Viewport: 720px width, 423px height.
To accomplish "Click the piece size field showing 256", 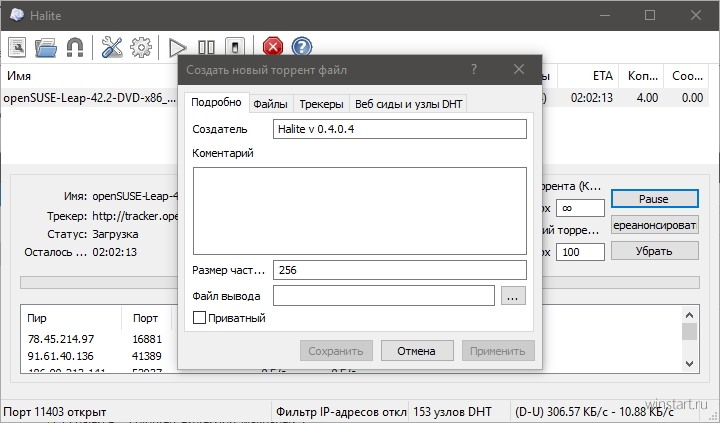I will 399,270.
